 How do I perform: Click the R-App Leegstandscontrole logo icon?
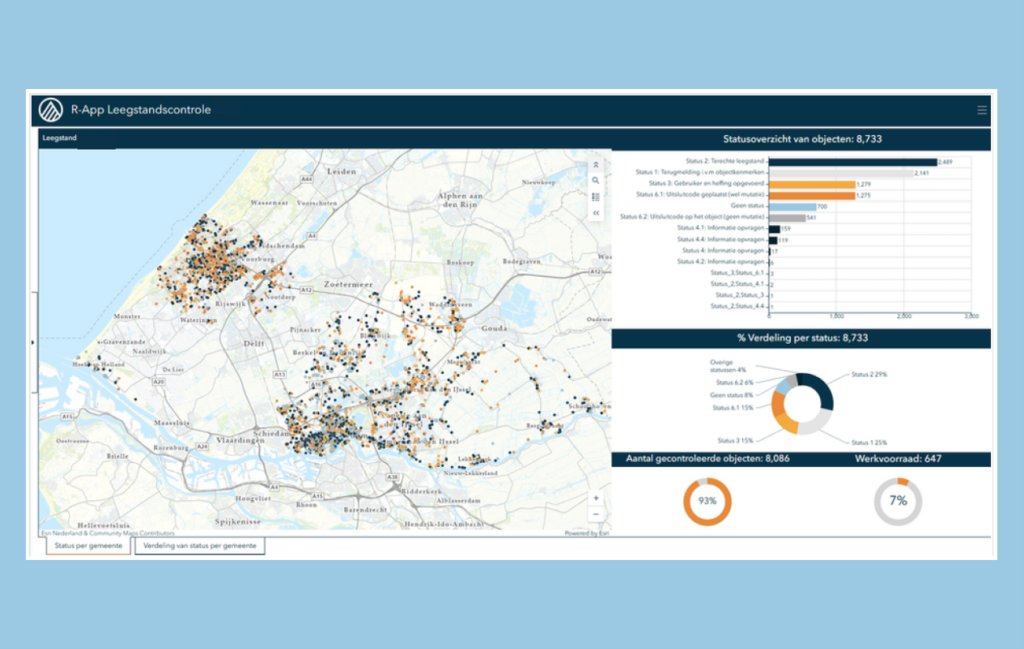click(x=50, y=110)
